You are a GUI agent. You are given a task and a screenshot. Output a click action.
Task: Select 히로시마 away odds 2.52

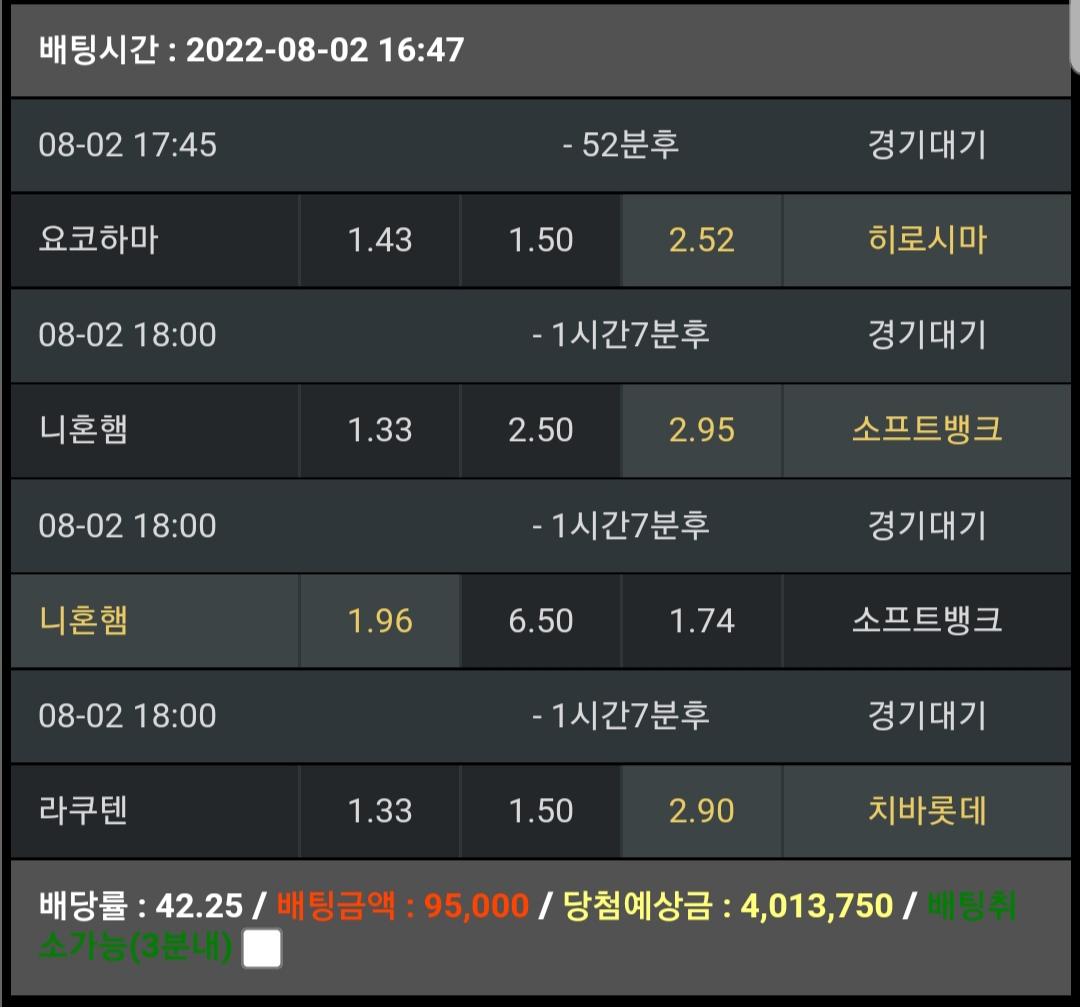702,240
